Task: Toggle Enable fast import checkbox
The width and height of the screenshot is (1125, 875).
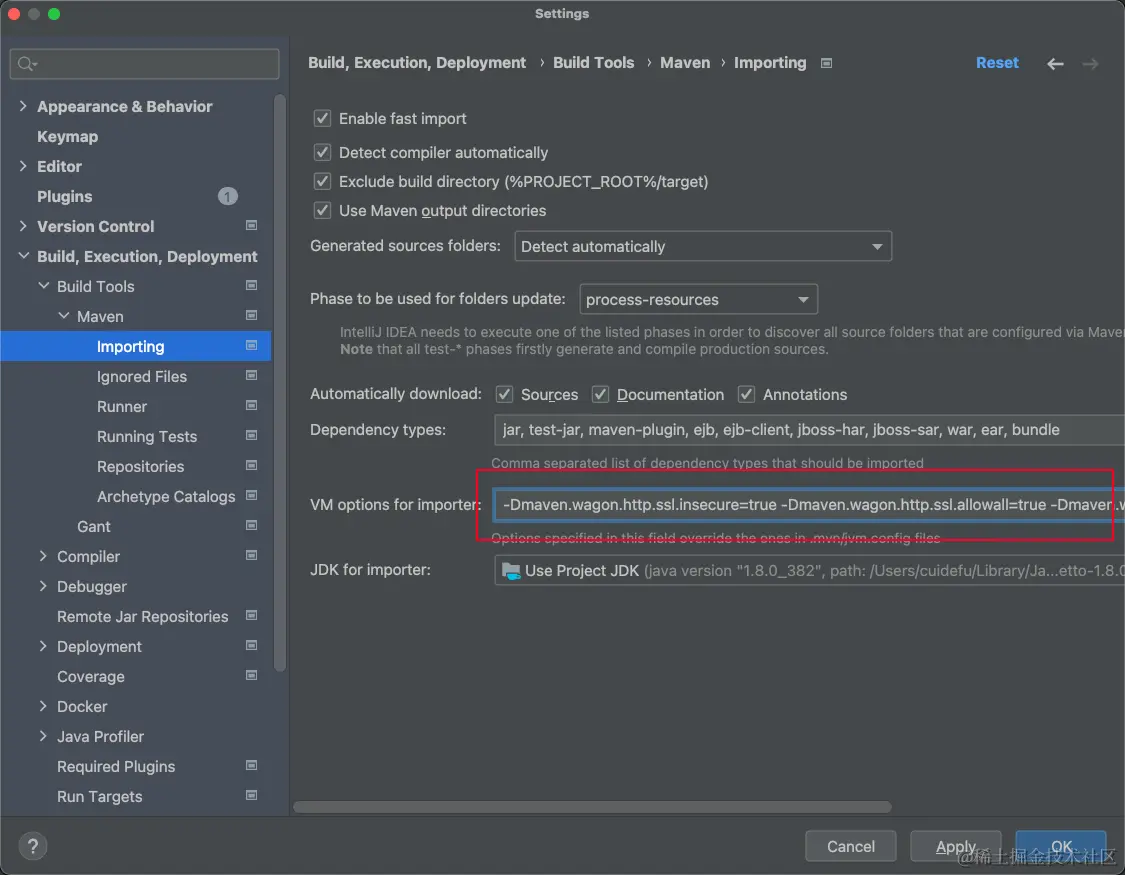Action: point(322,118)
